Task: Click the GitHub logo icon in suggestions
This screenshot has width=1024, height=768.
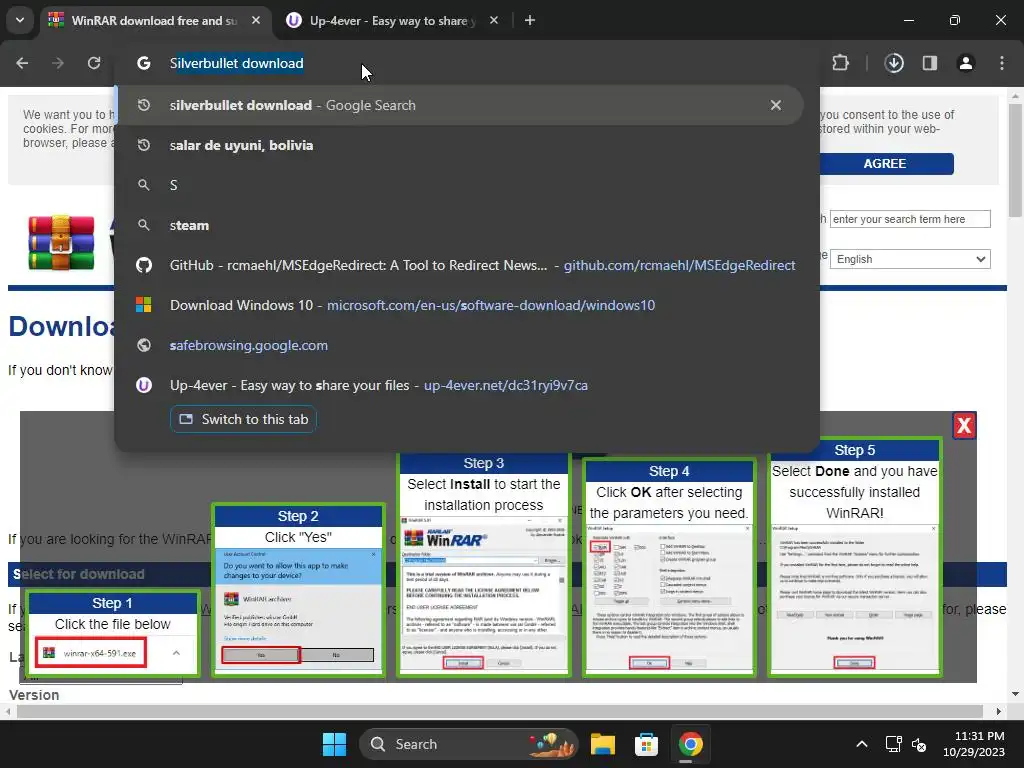Action: tap(144, 265)
